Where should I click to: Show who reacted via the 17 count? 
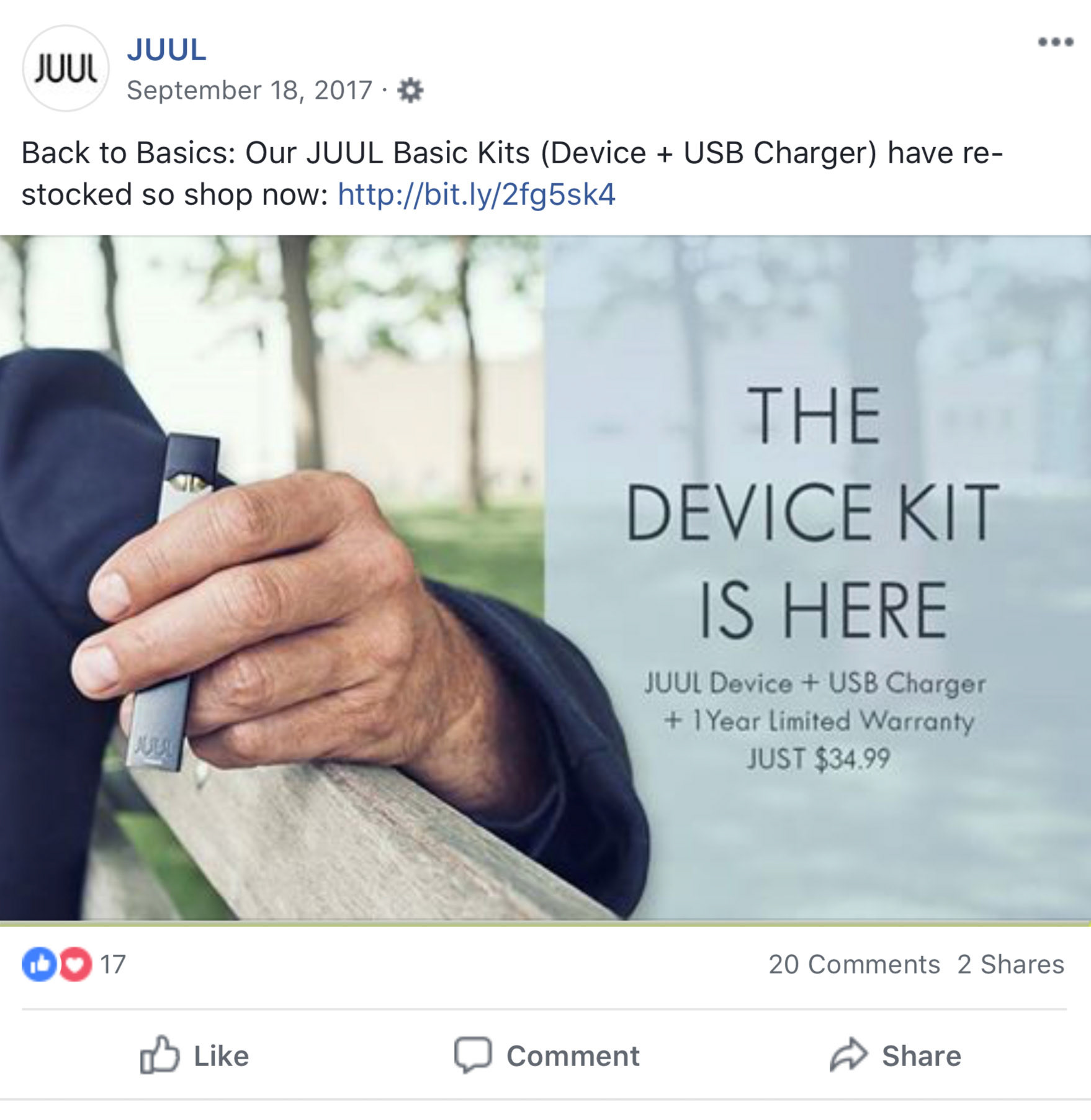pos(113,965)
